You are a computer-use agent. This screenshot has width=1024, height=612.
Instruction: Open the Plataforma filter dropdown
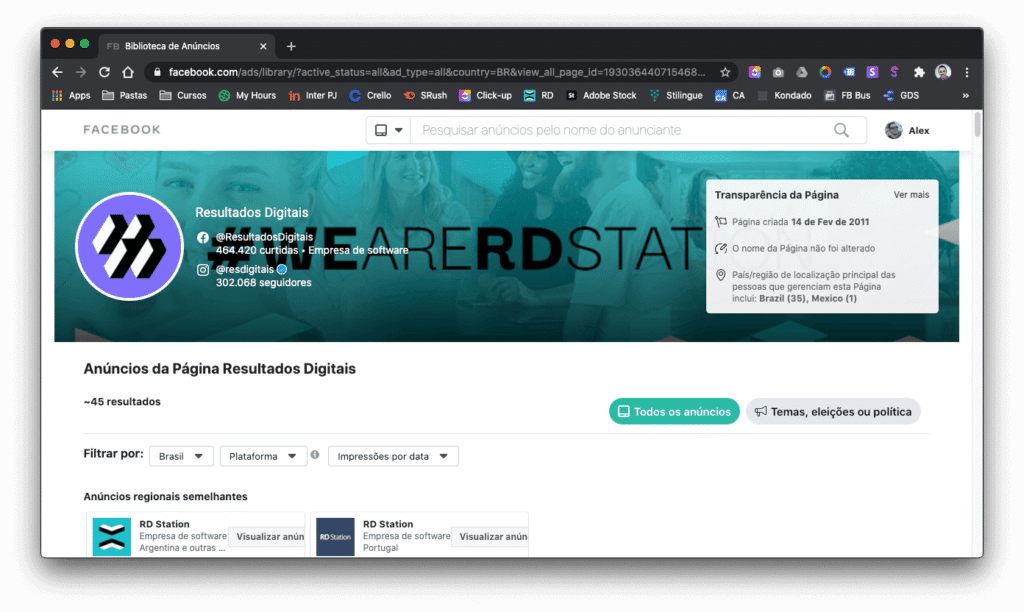(263, 456)
